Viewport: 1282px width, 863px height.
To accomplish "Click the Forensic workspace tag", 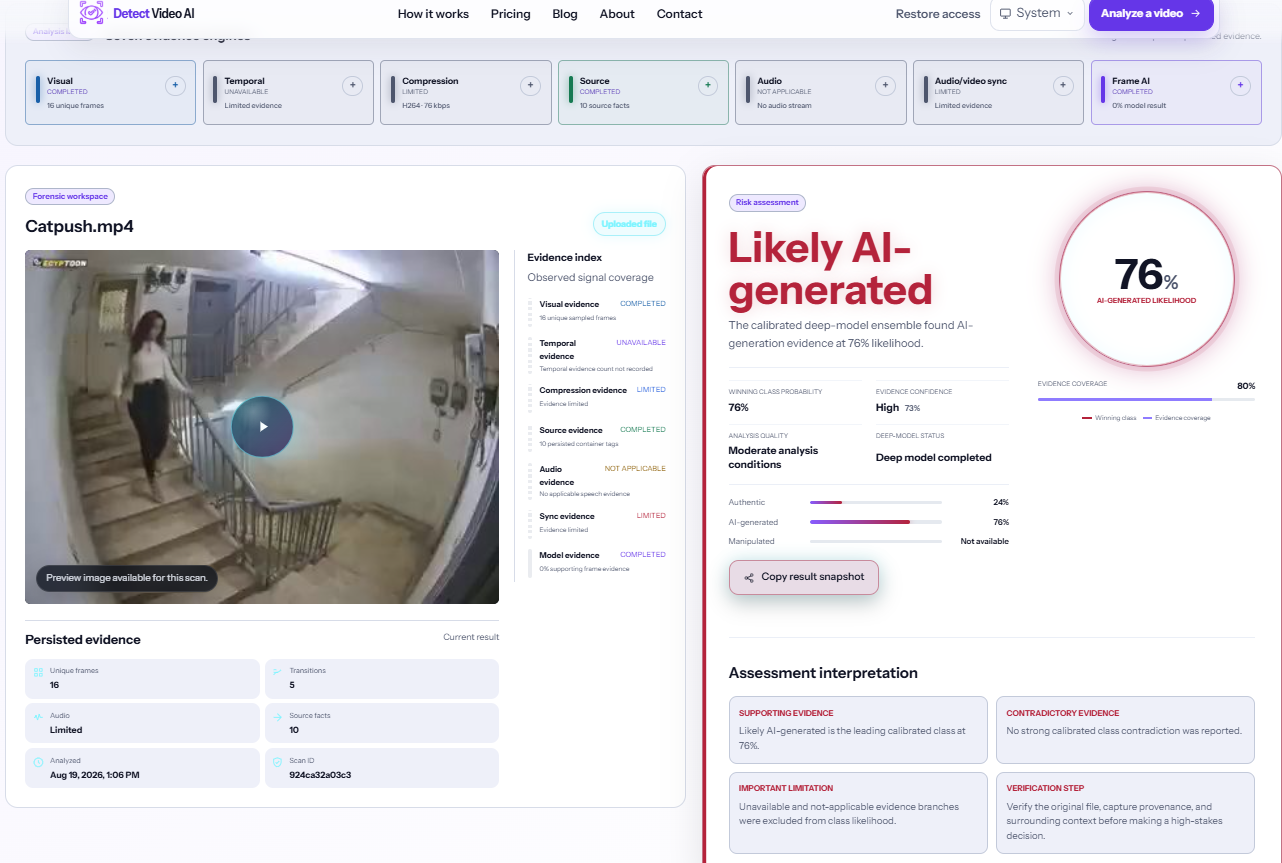I will [x=70, y=196].
